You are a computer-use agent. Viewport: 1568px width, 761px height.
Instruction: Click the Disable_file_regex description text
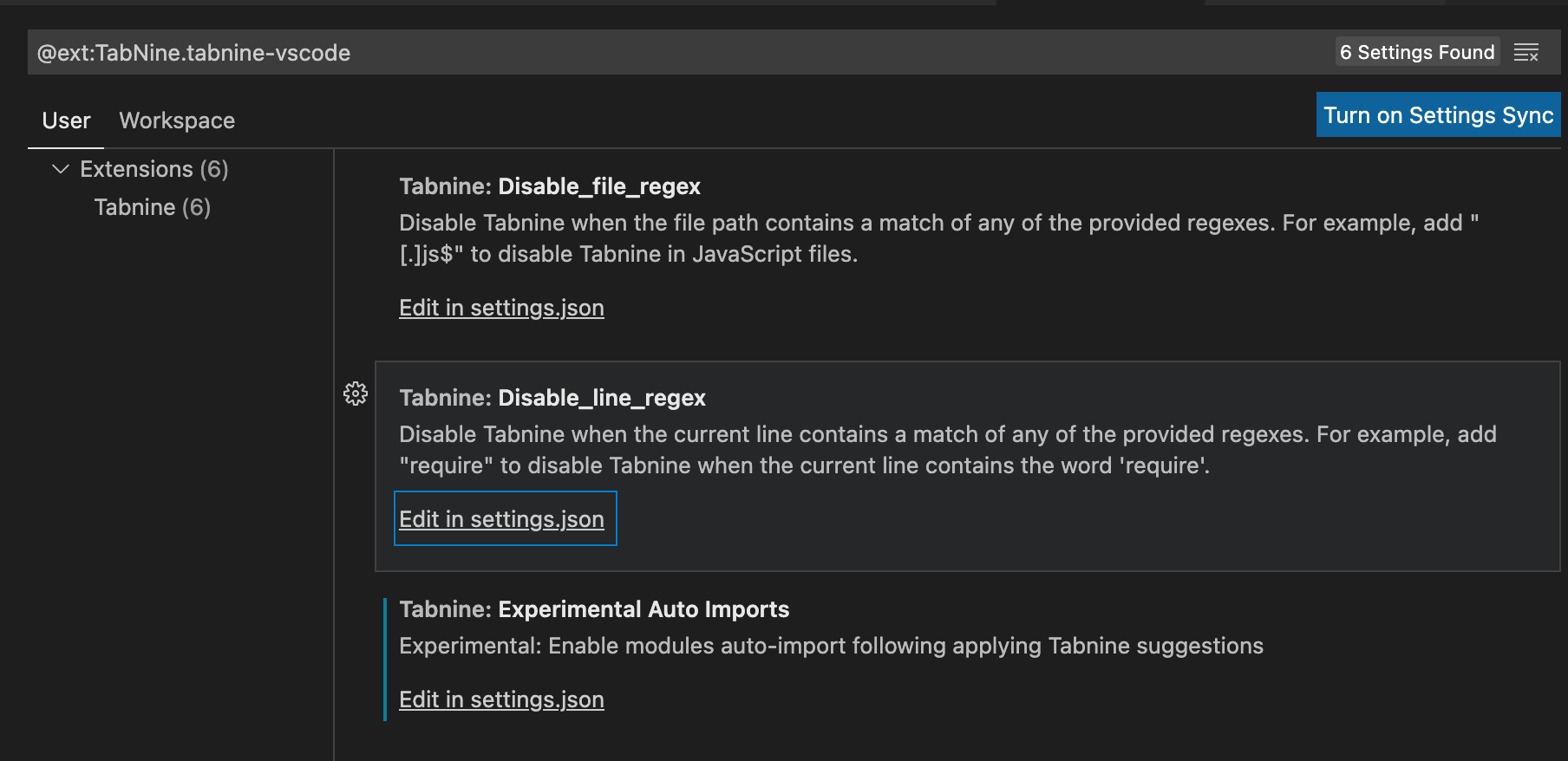click(x=938, y=238)
